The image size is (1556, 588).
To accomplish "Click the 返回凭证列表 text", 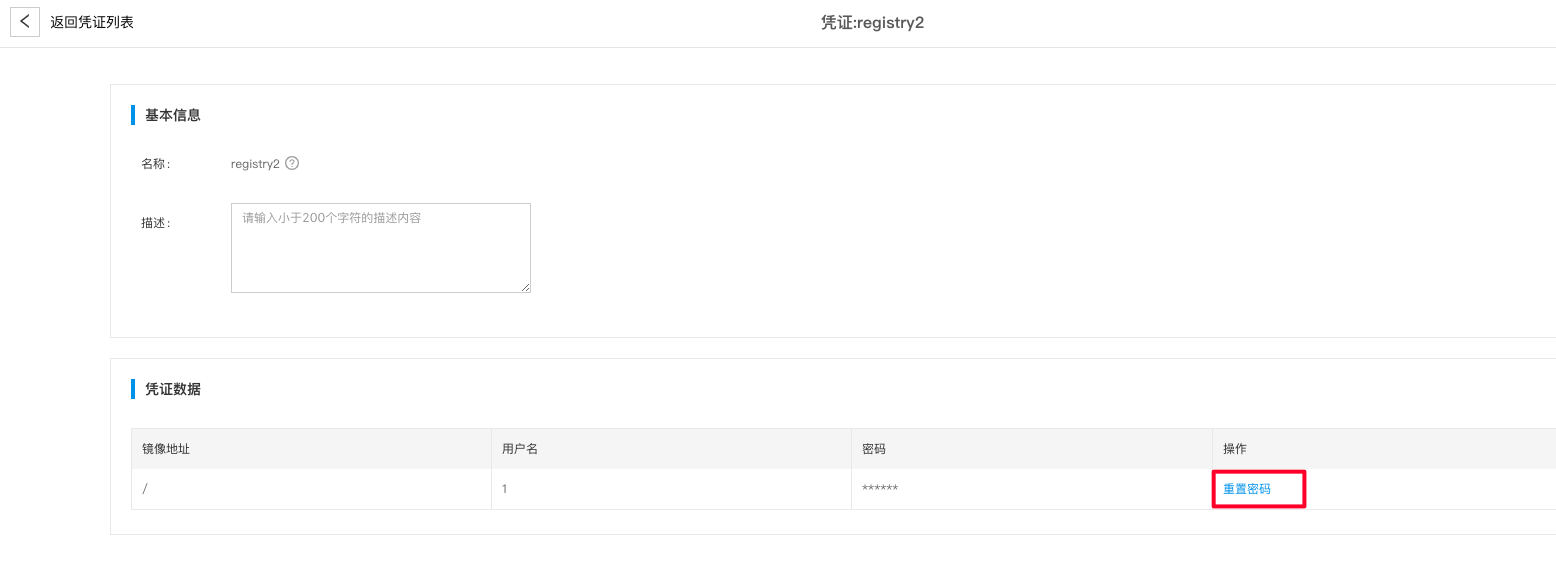I will 92,22.
